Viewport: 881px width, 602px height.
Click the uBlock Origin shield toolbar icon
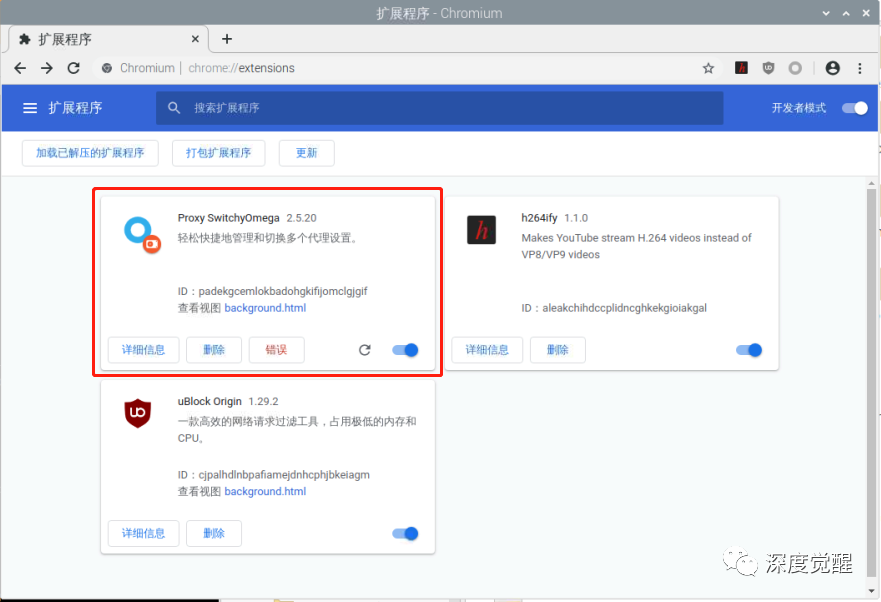pyautogui.click(x=768, y=68)
